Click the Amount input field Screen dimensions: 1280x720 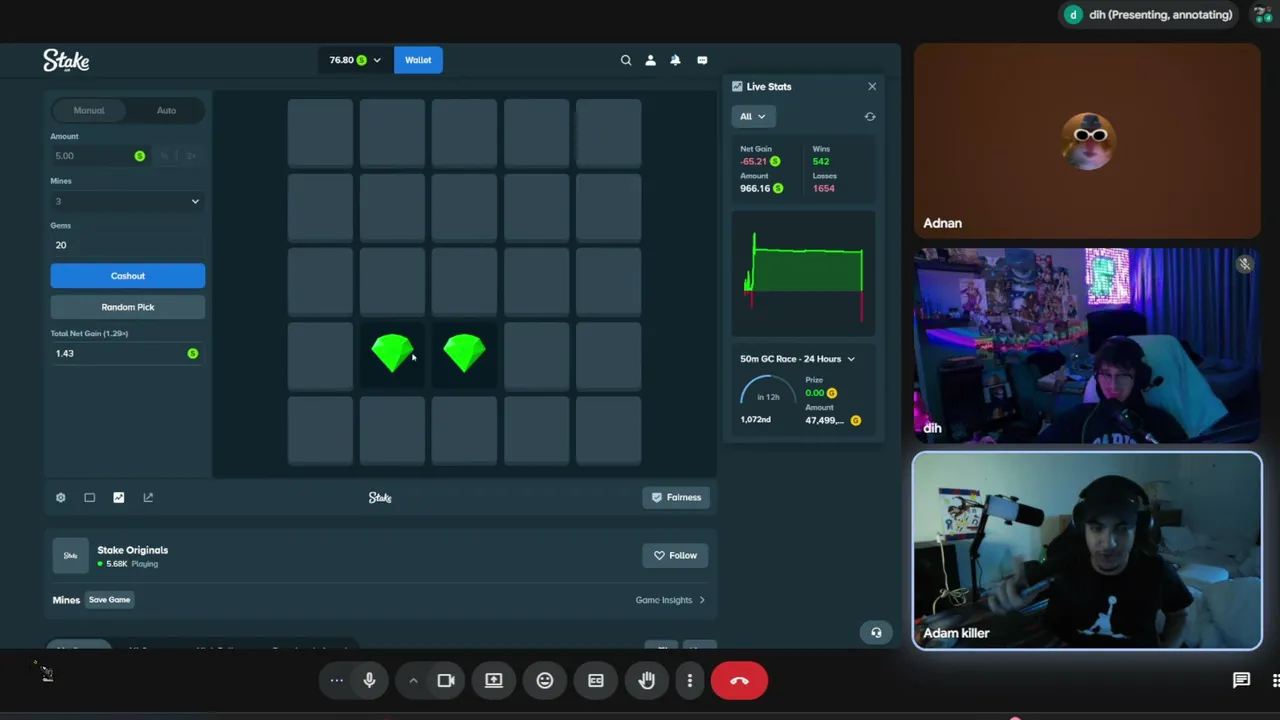coord(100,156)
